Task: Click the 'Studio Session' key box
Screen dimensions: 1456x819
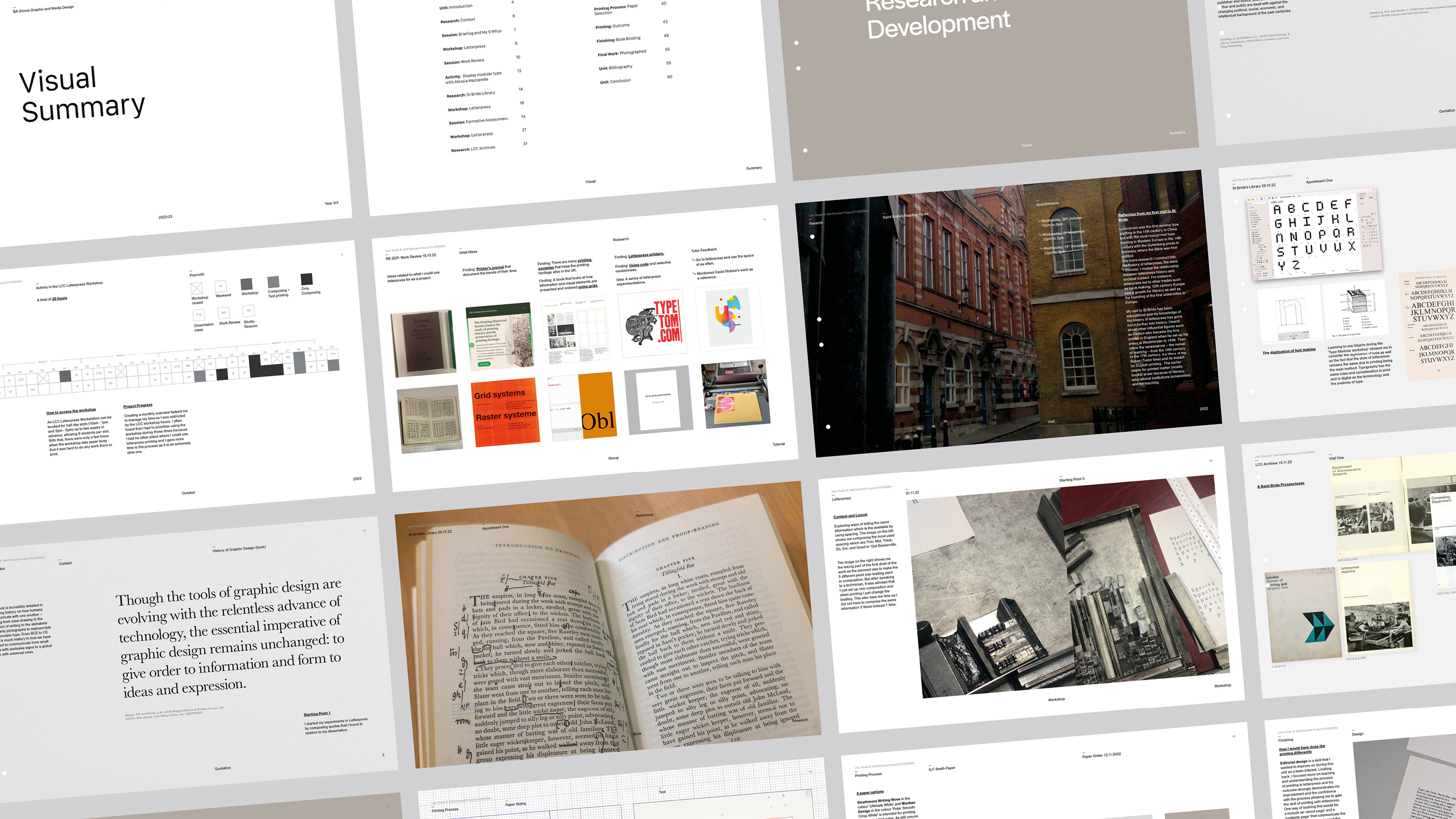Action: [x=249, y=311]
